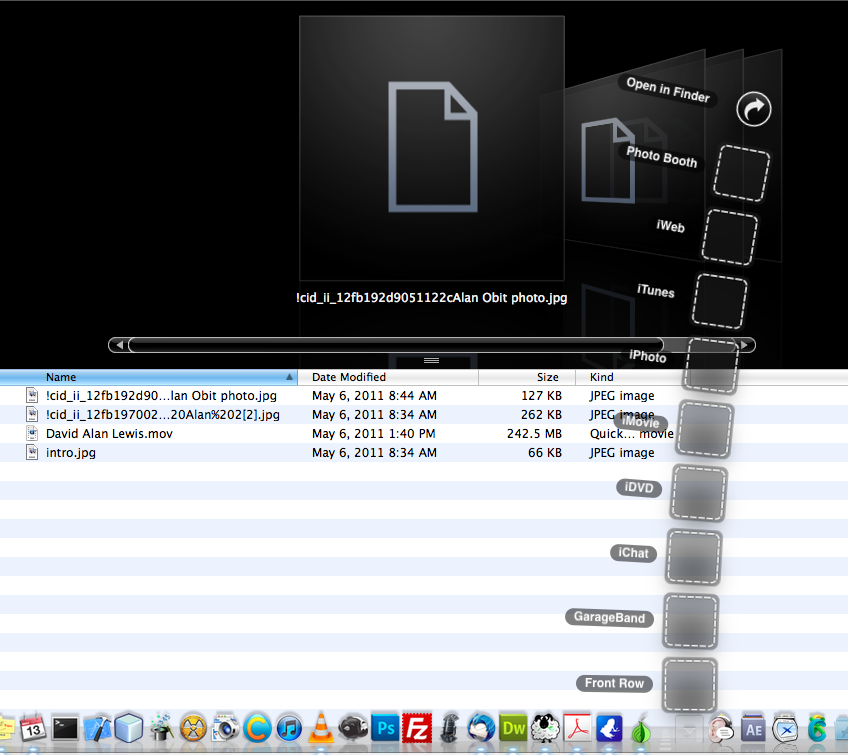This screenshot has width=848, height=755.
Task: Click the May 6, 2011 1:40 PM date
Action: click(374, 434)
